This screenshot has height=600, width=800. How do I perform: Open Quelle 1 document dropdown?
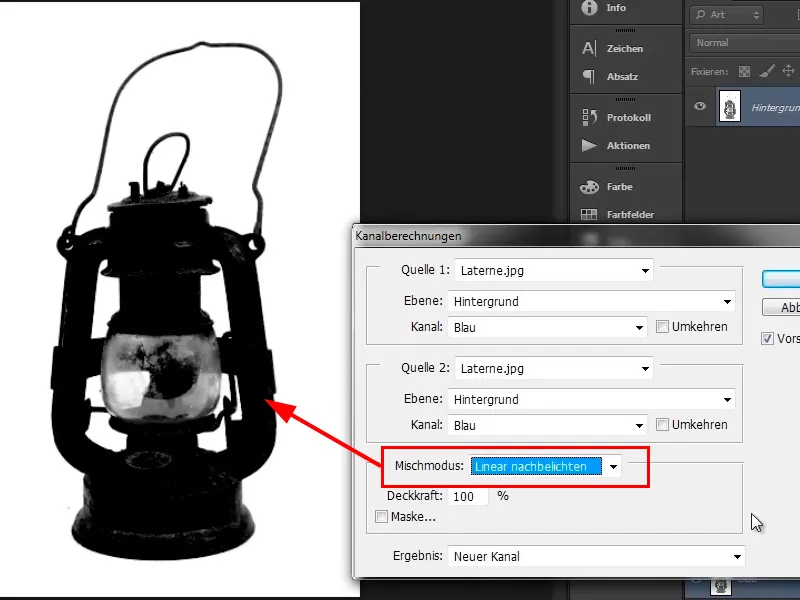click(x=554, y=270)
